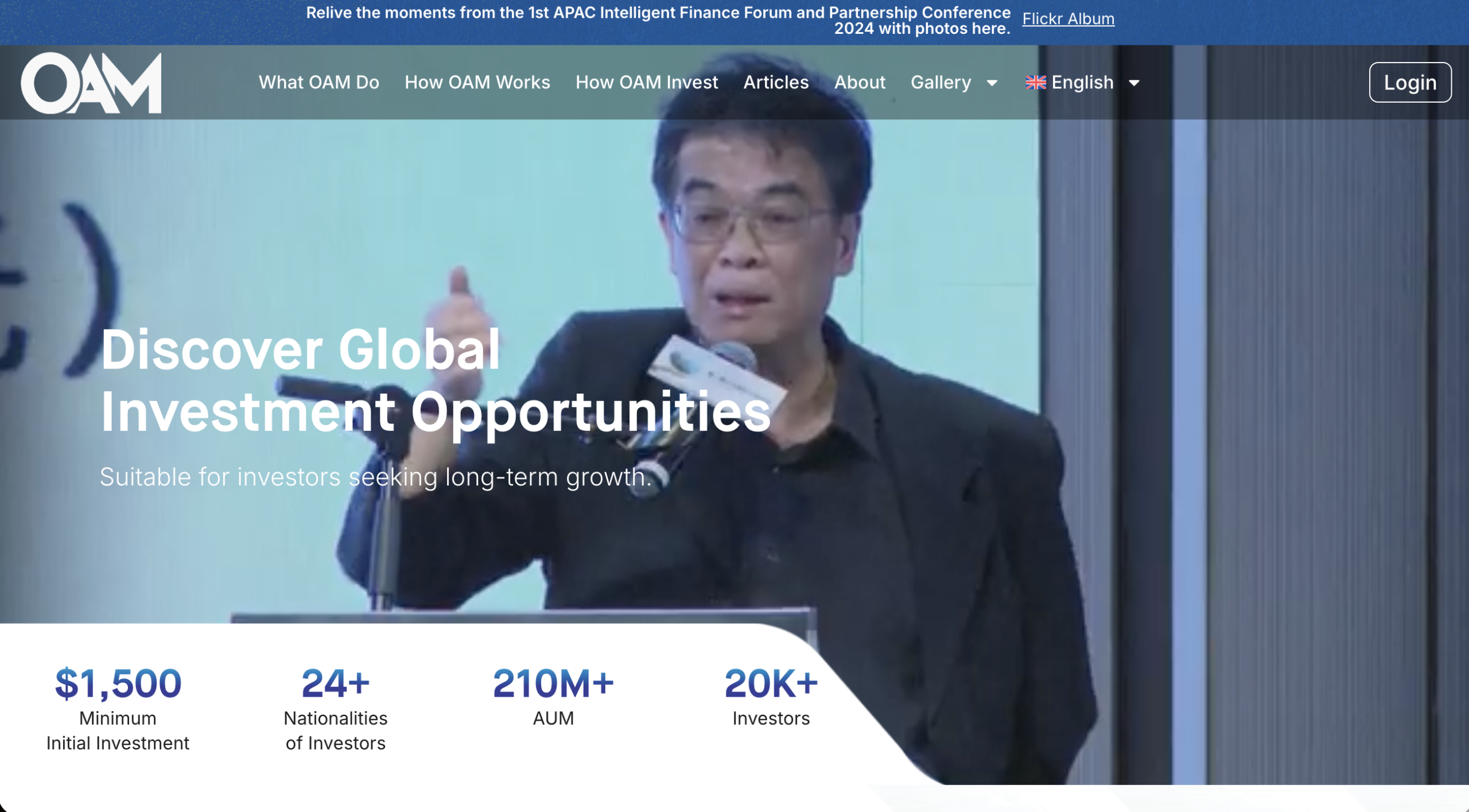Click the Gallery menu label
The height and width of the screenshot is (812, 1469).
click(941, 83)
